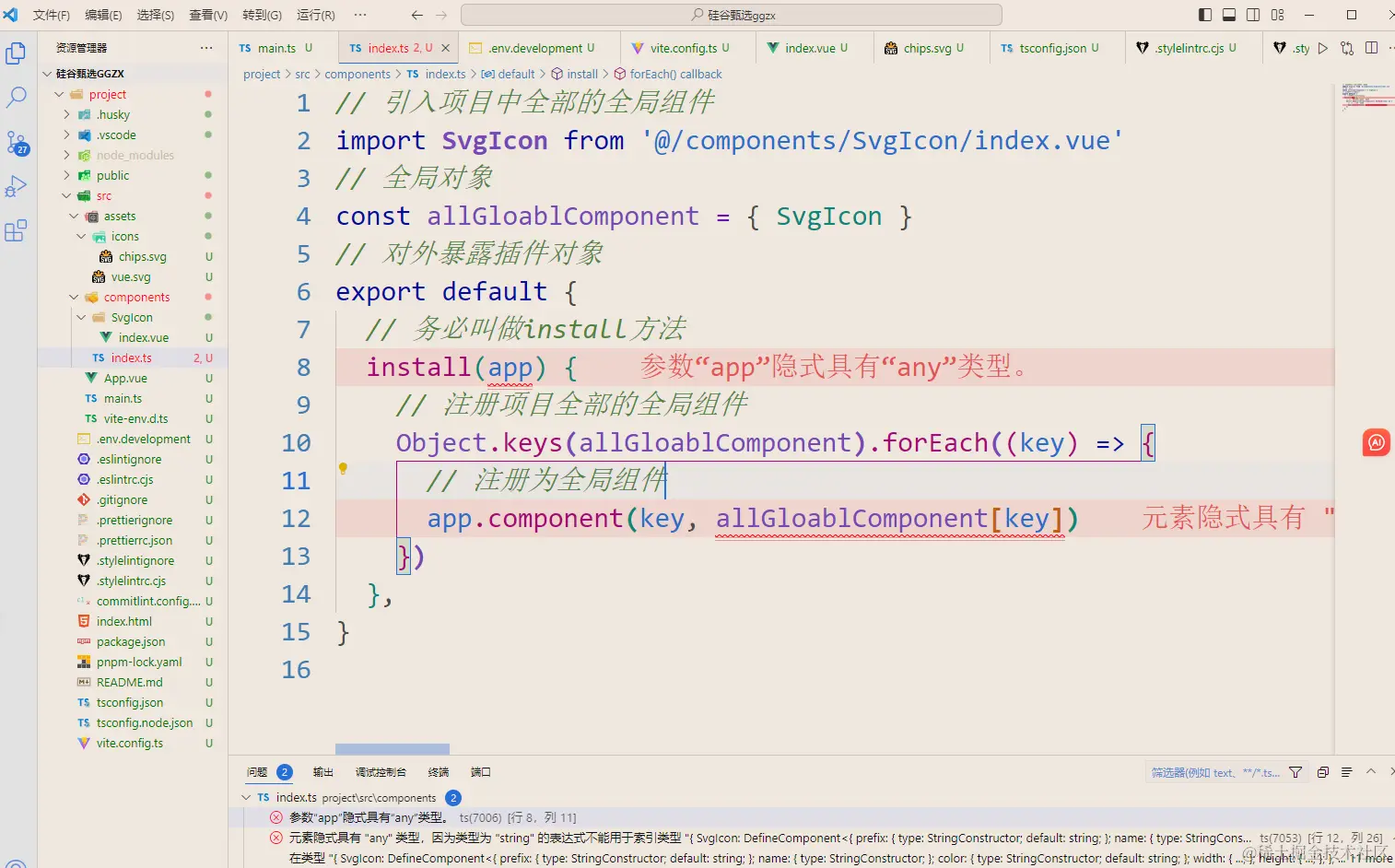Screen dimensions: 1395x868
Task: Toggle panel maximize with the chevron
Action: point(1370,772)
